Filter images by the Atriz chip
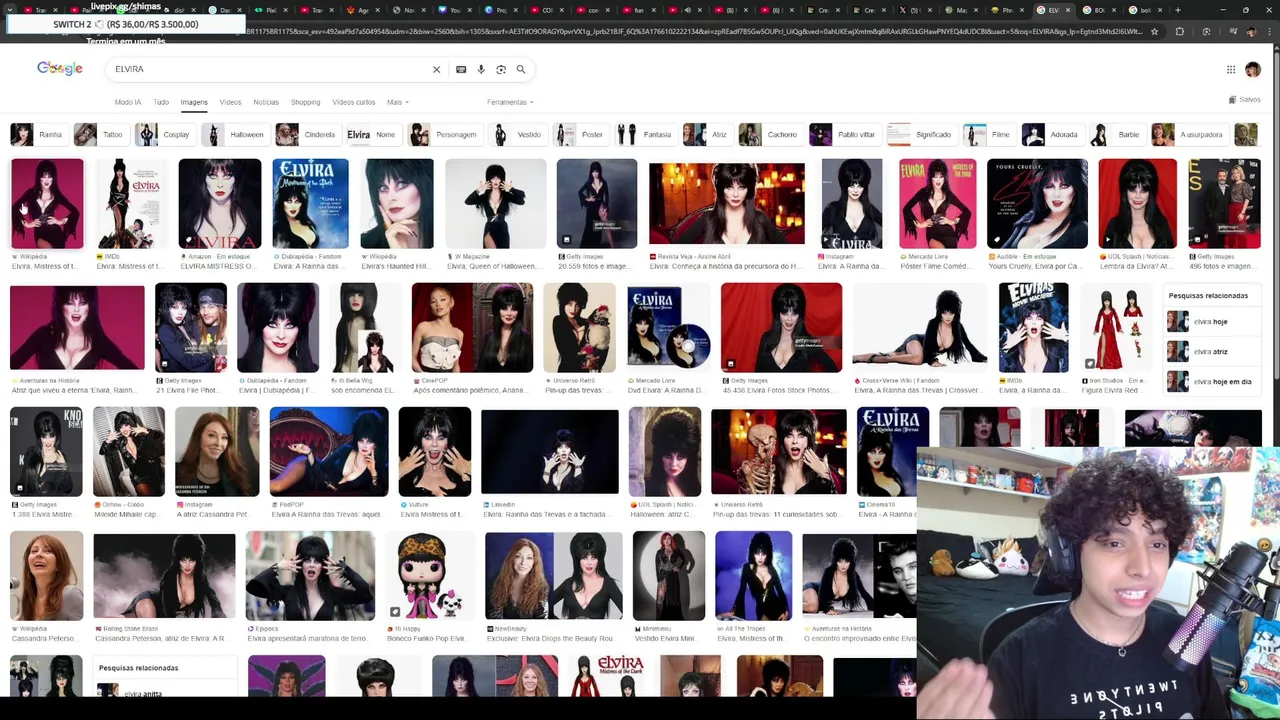This screenshot has width=1280, height=720. (x=706, y=134)
